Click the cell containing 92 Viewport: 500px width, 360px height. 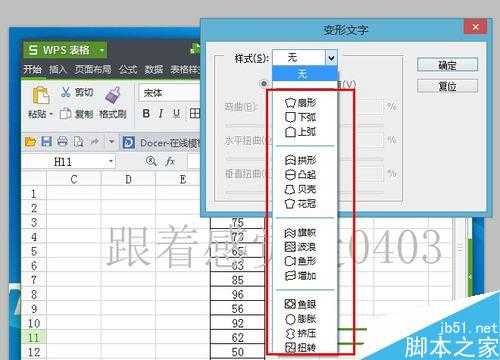coord(238,323)
